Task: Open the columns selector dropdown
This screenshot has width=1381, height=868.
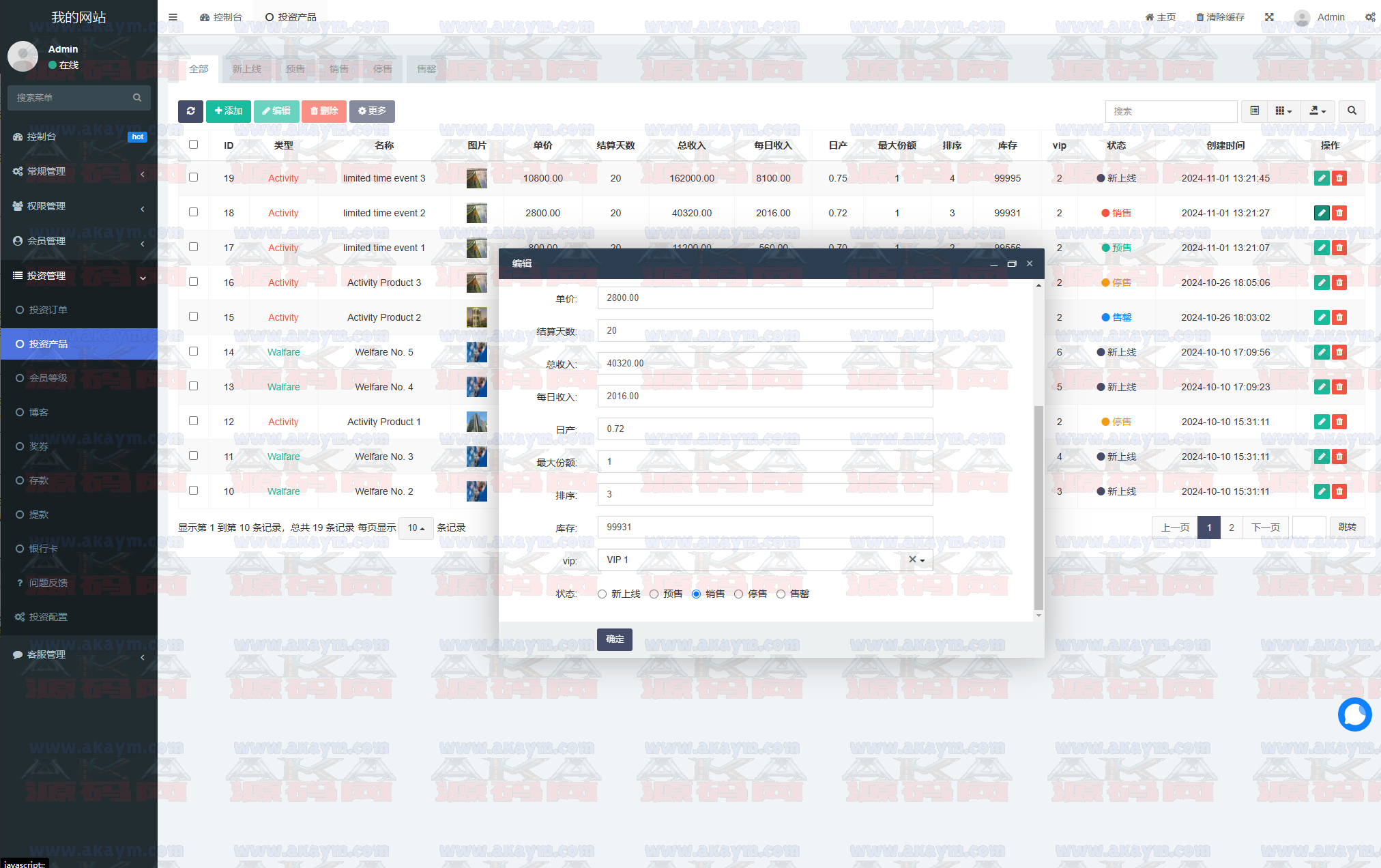Action: click(1283, 111)
